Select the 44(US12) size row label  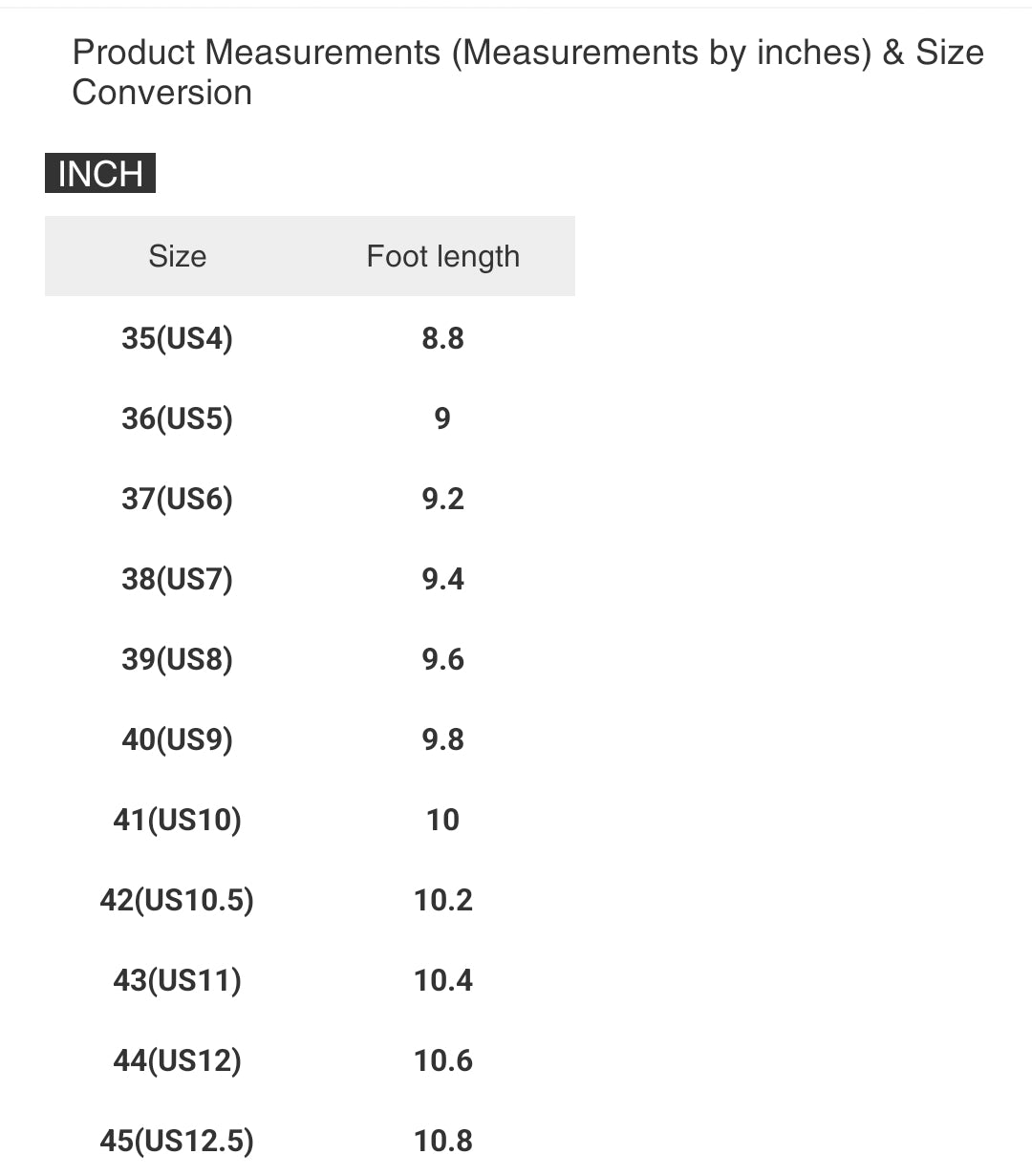[x=177, y=1060]
